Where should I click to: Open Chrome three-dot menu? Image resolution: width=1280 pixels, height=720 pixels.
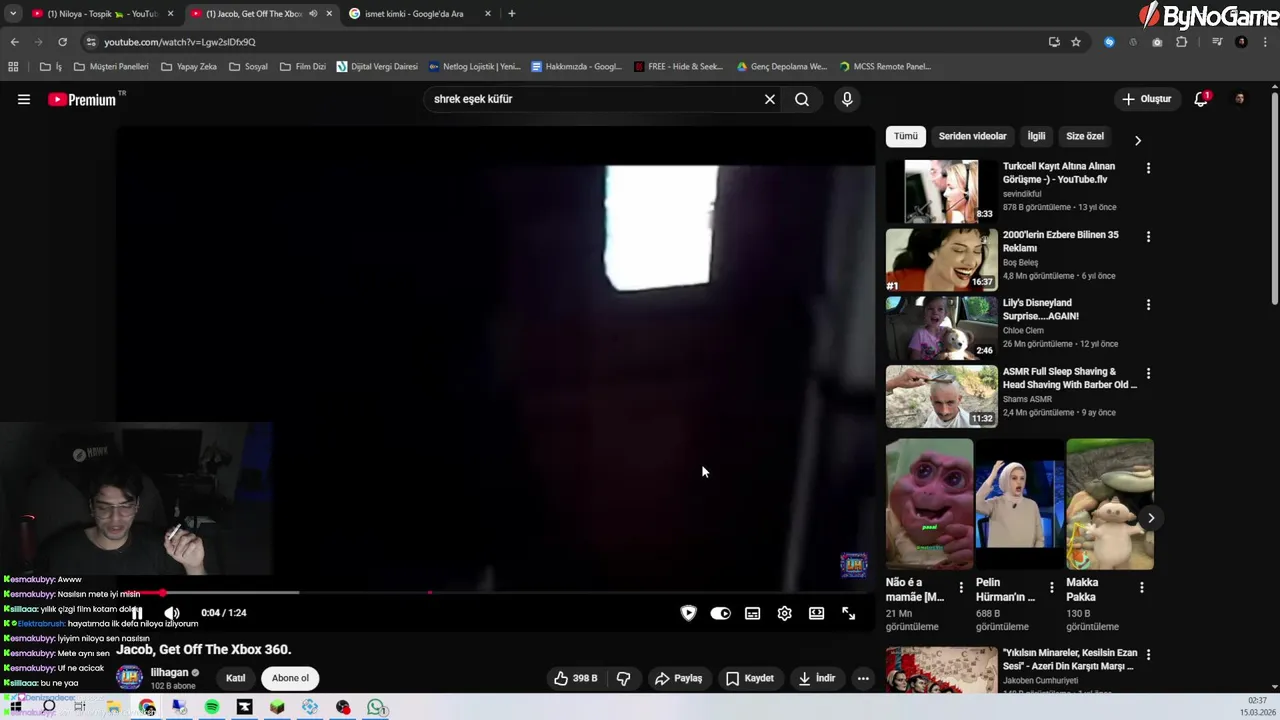pyautogui.click(x=1266, y=42)
